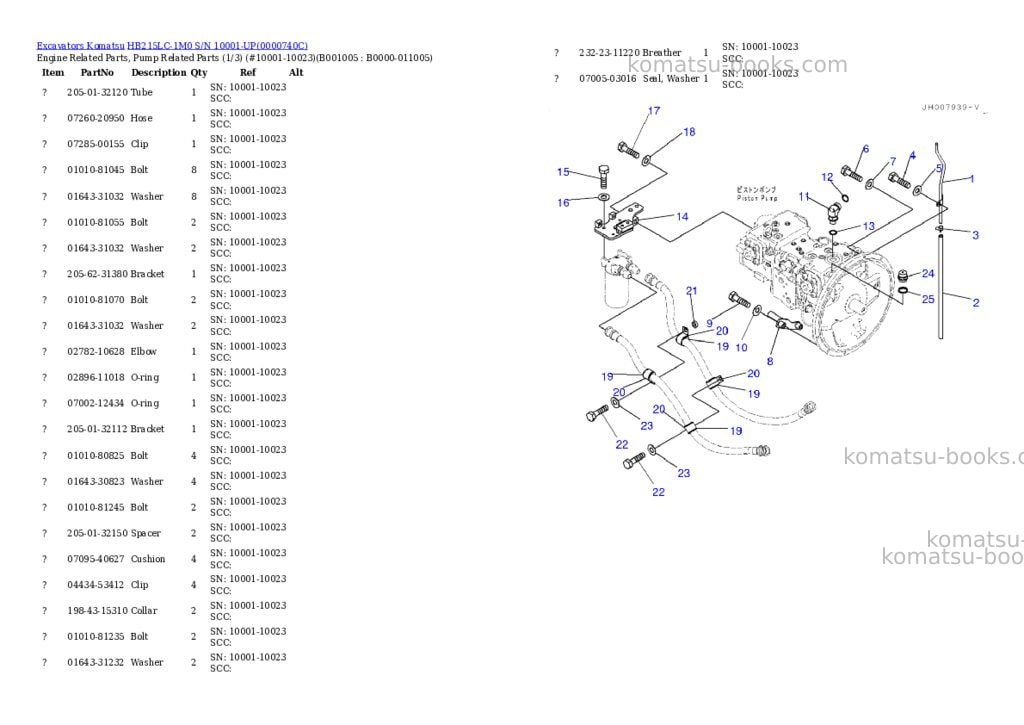The width and height of the screenshot is (1024, 725).
Task: Click callout number 9 in diagram
Action: coord(709,323)
